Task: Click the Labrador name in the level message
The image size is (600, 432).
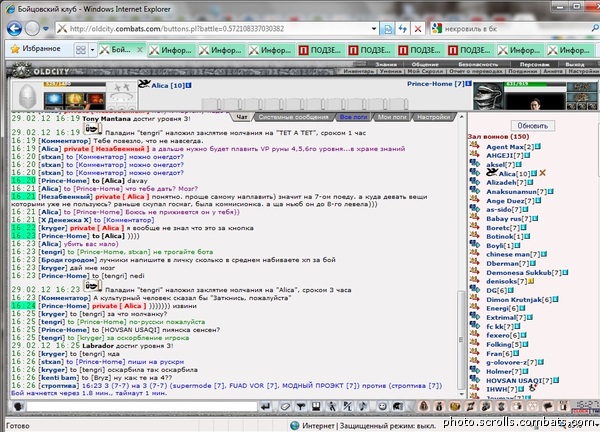Action: [x=98, y=346]
